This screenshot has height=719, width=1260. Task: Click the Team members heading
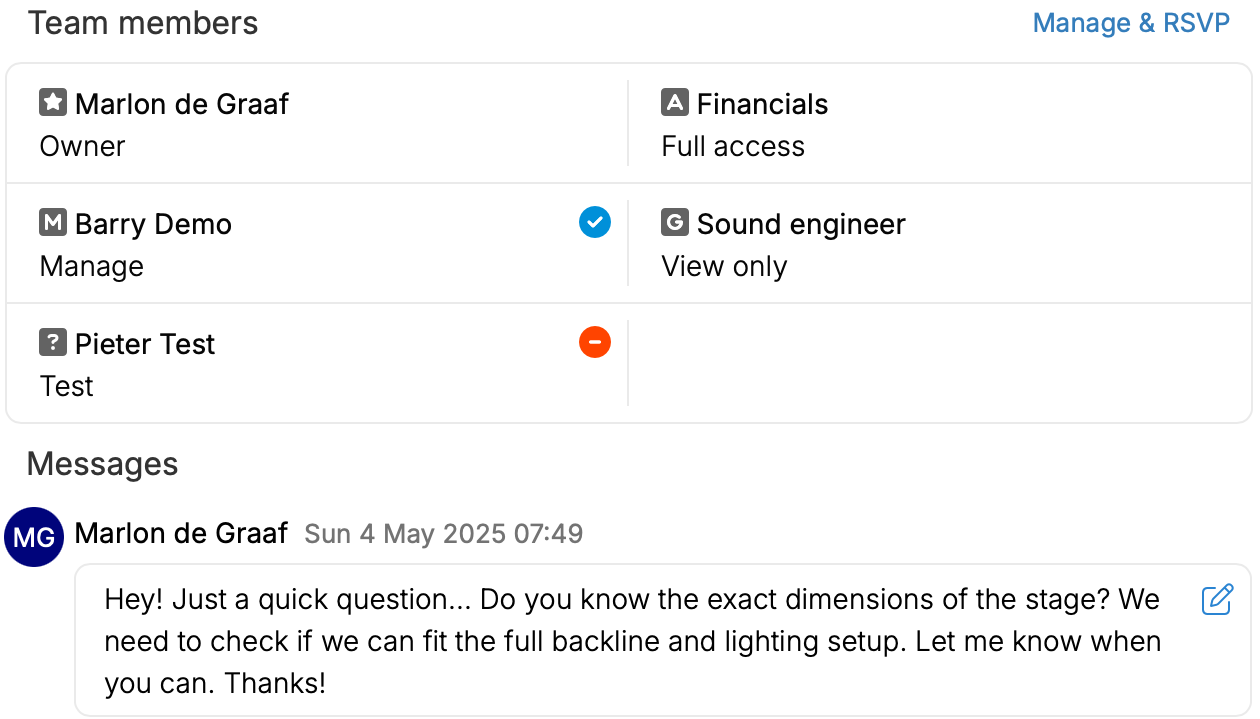[143, 23]
